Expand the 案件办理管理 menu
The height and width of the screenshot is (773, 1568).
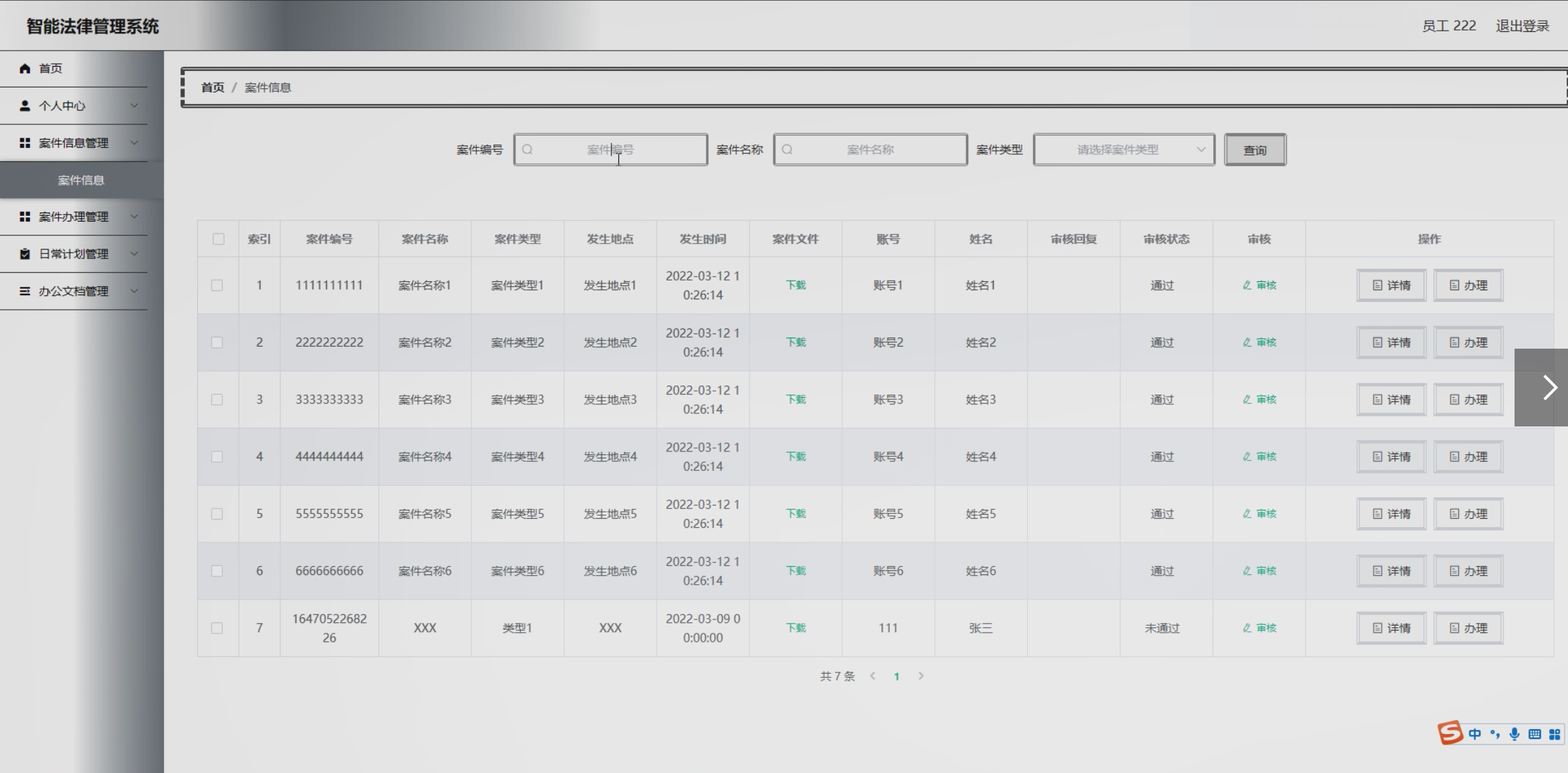pos(74,217)
